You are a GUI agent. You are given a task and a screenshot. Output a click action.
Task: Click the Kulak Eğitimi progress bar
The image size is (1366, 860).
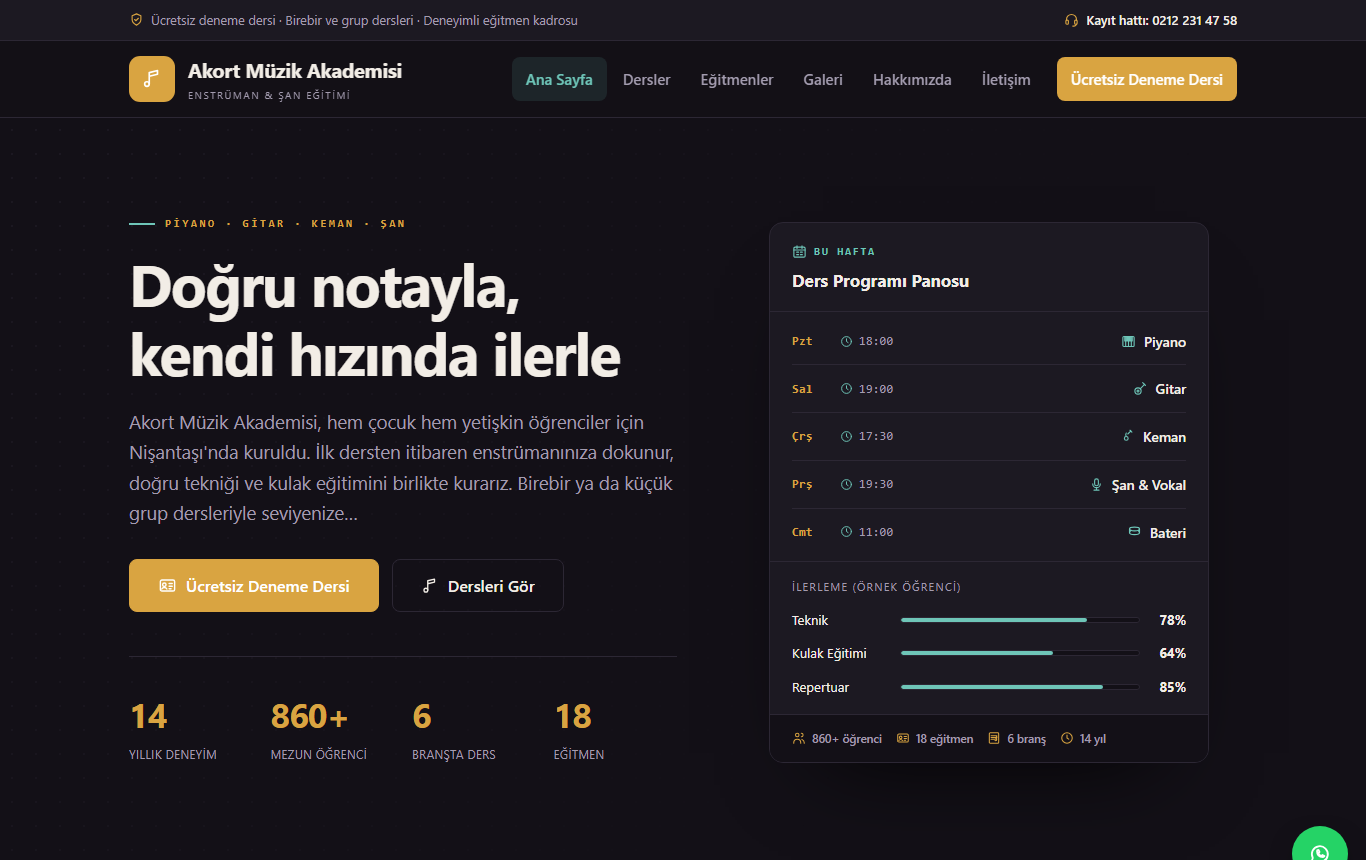click(1020, 653)
